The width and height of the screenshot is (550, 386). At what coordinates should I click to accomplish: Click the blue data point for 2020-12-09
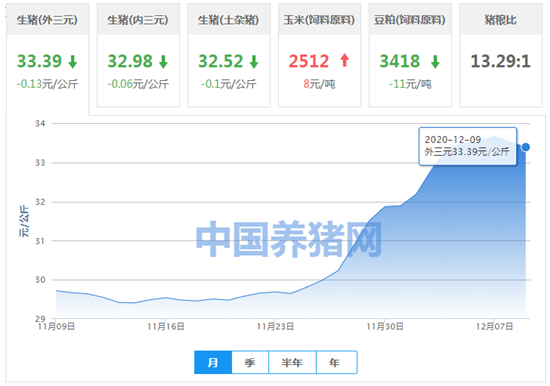pos(525,147)
